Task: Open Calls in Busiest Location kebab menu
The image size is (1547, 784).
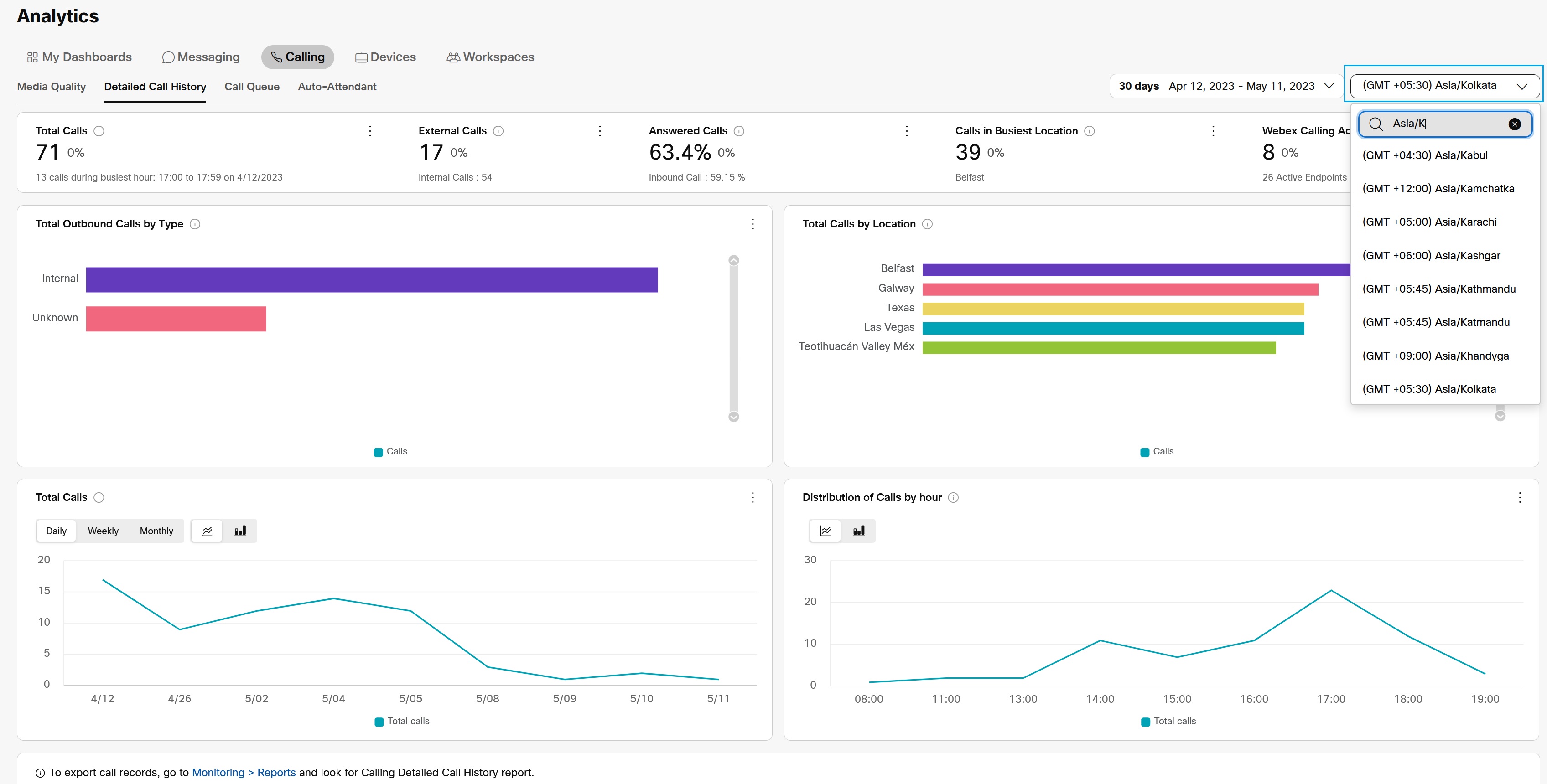Action: click(1213, 131)
